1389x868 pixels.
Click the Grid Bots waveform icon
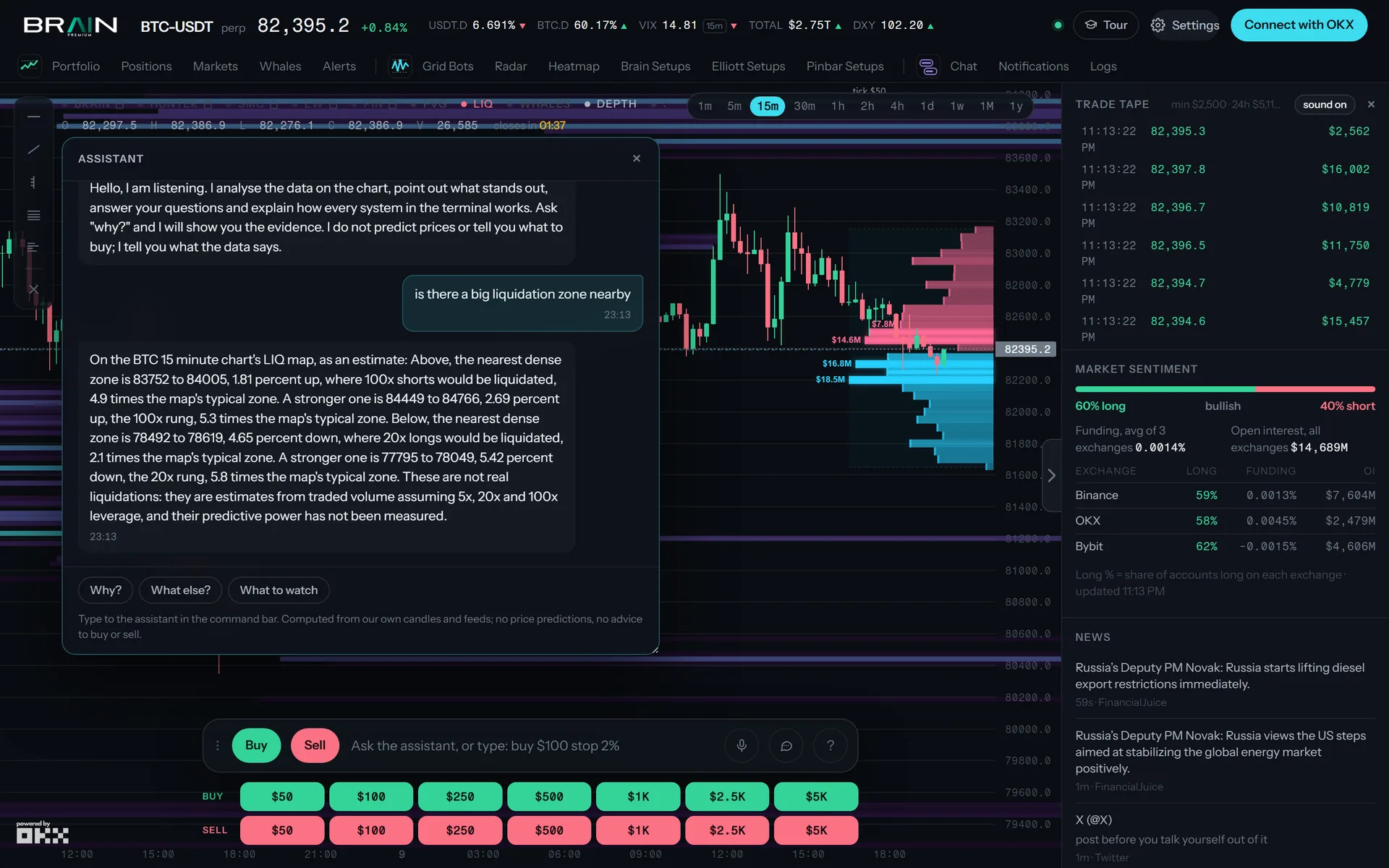coord(400,66)
